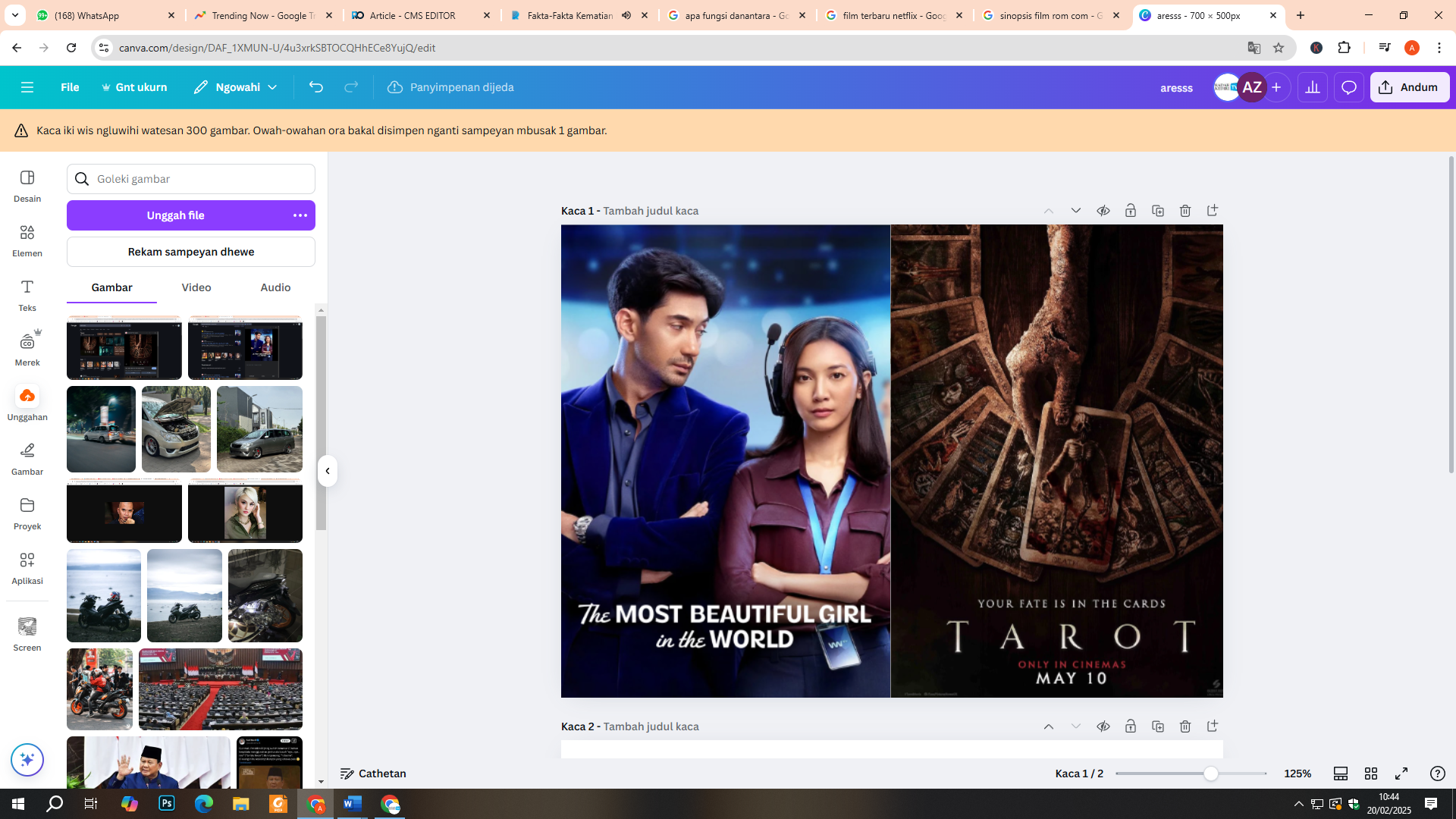Duplicate Kaca 1 page
The height and width of the screenshot is (819, 1456).
click(x=1158, y=211)
